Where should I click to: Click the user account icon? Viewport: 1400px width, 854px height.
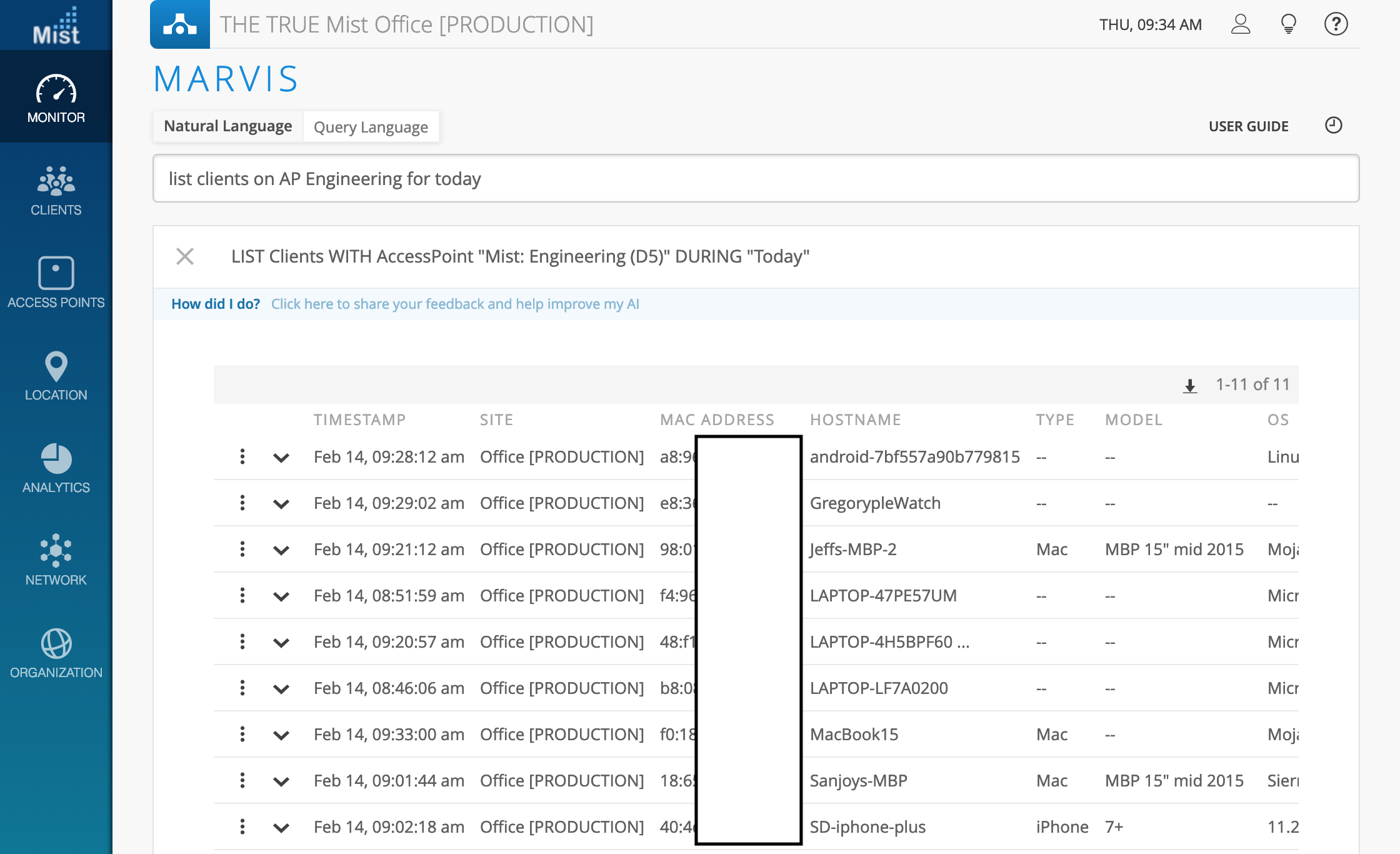(x=1240, y=24)
